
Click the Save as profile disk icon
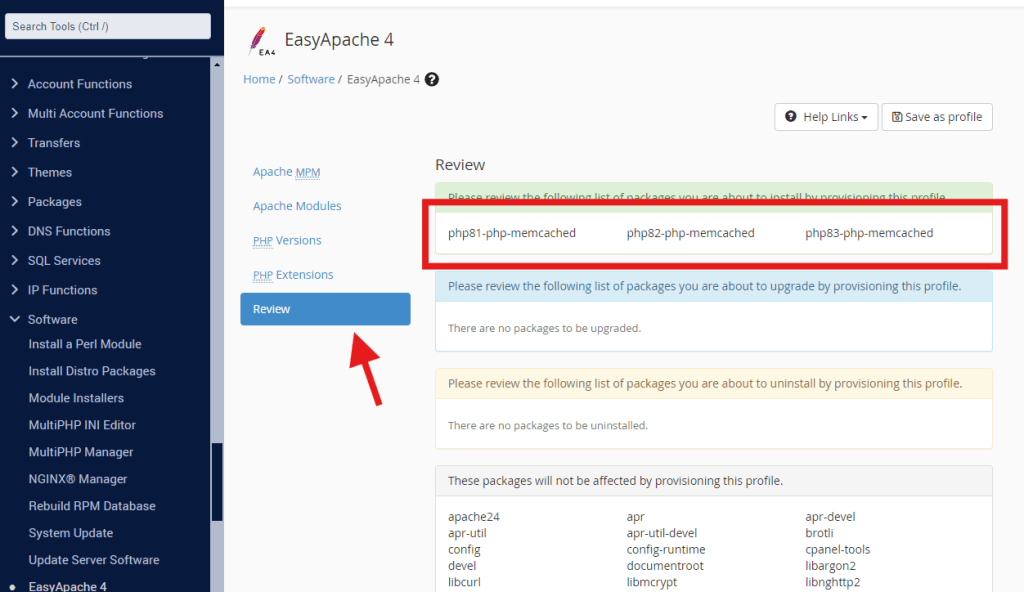click(898, 117)
